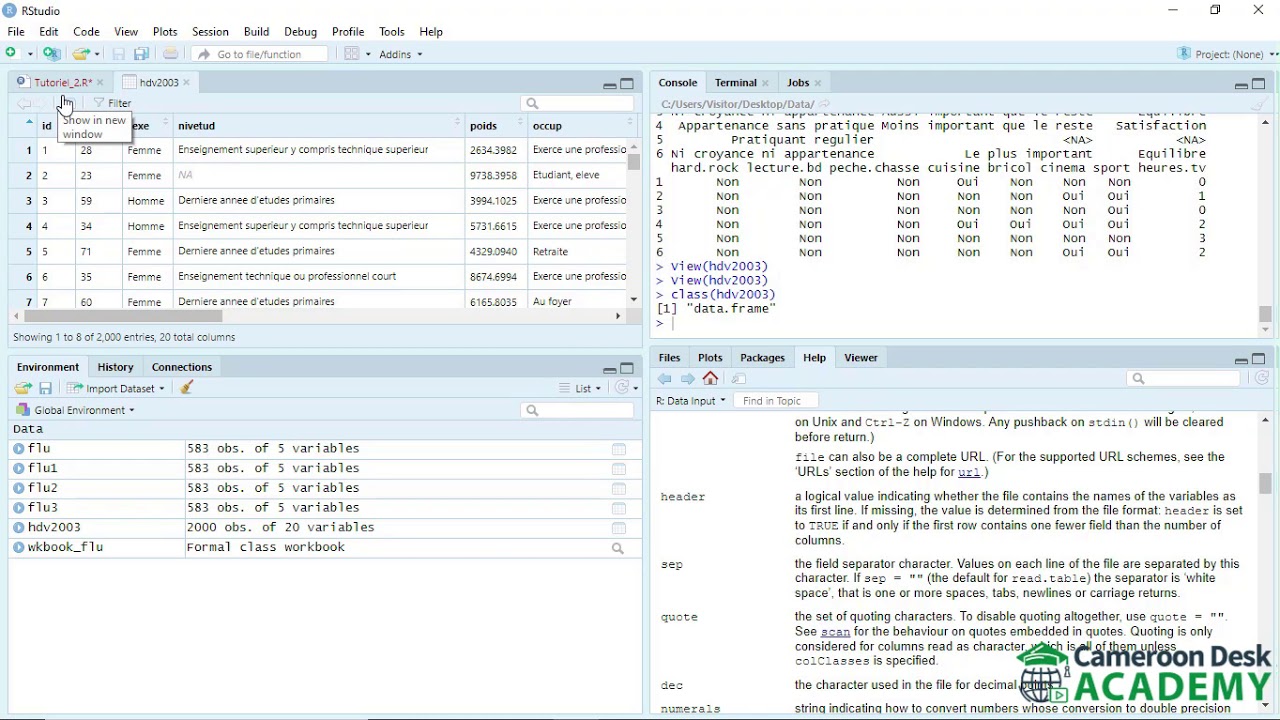Open the Import Dataset dropdown

click(x=116, y=388)
